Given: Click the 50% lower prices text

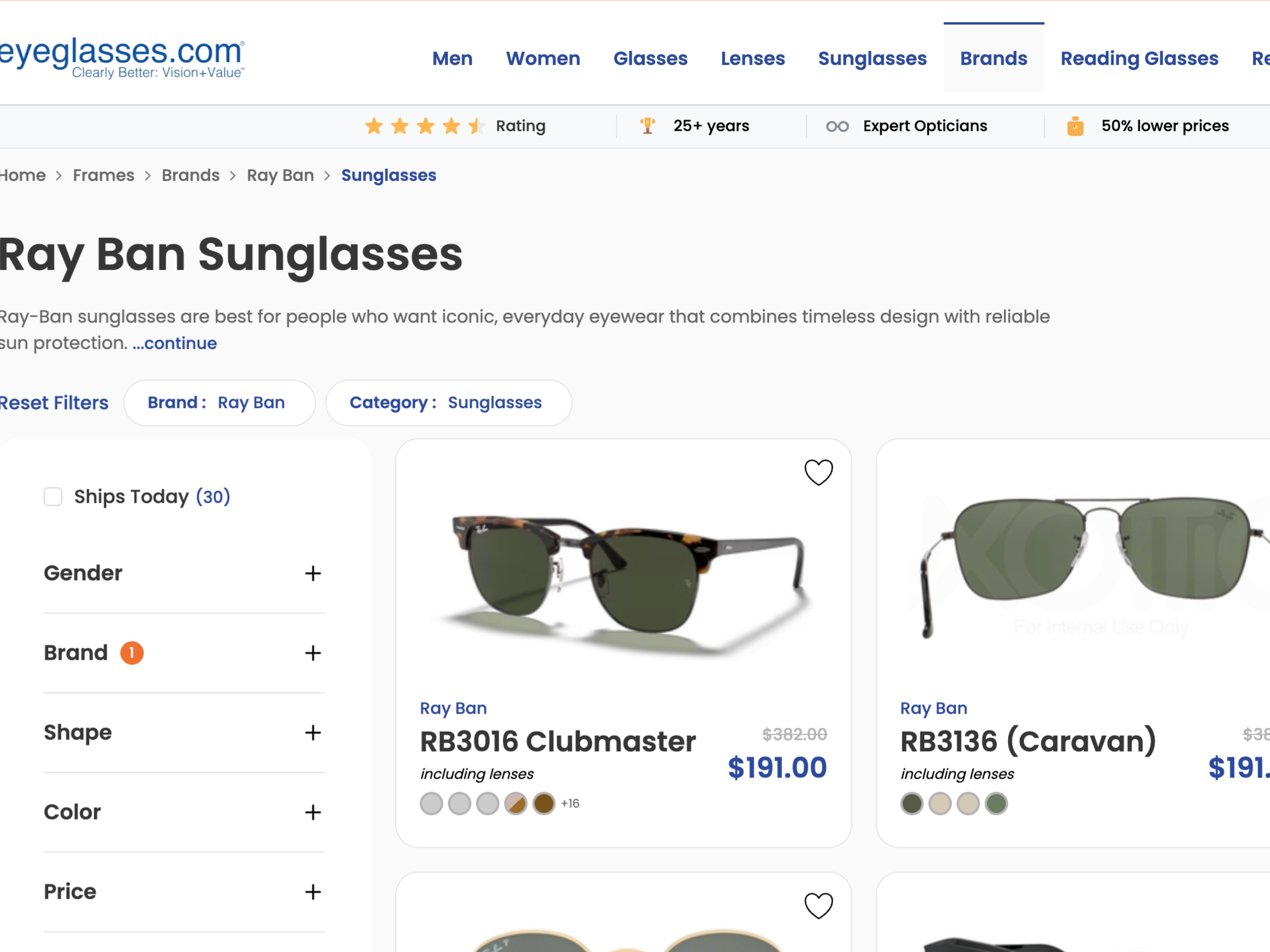Looking at the screenshot, I should coord(1165,126).
